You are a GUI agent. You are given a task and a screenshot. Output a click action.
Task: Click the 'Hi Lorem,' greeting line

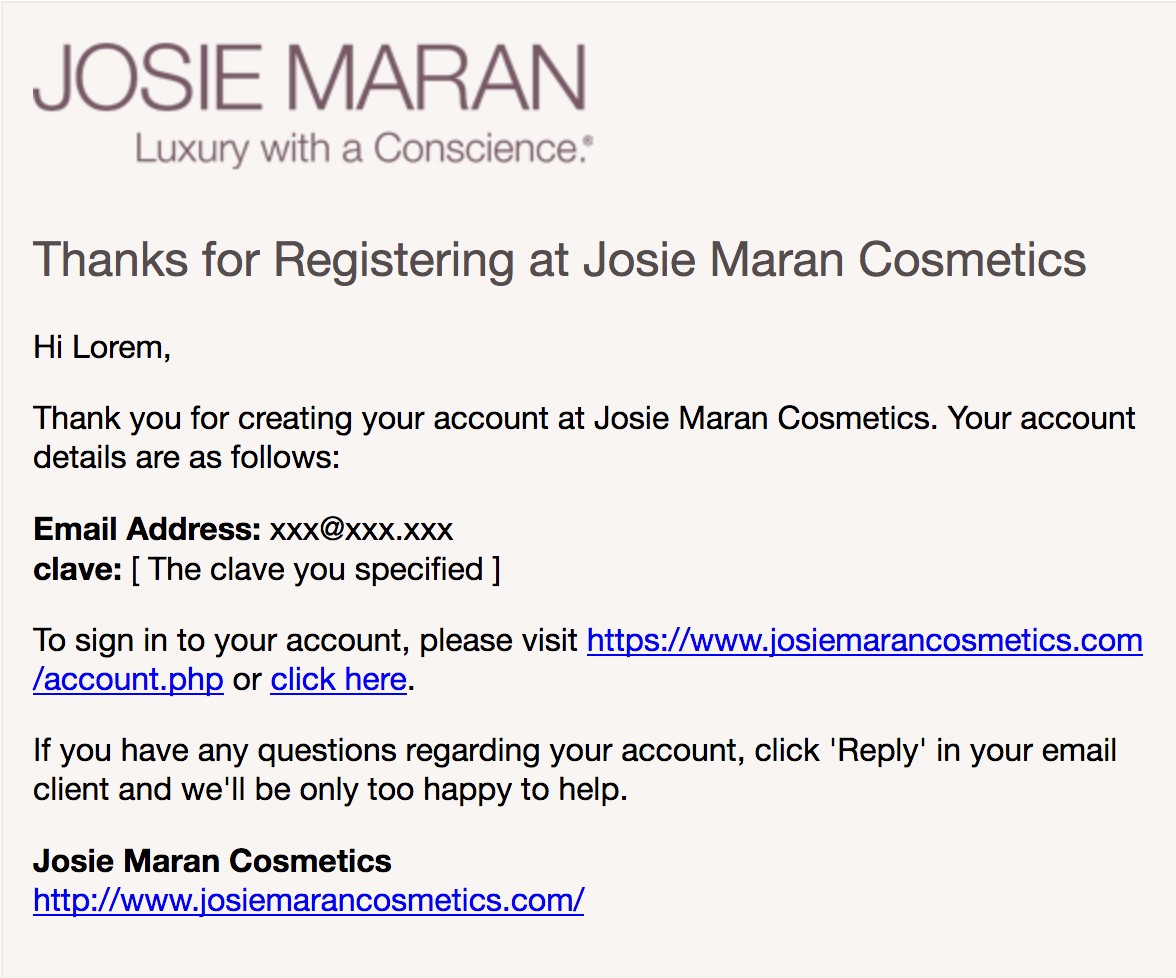tap(102, 347)
